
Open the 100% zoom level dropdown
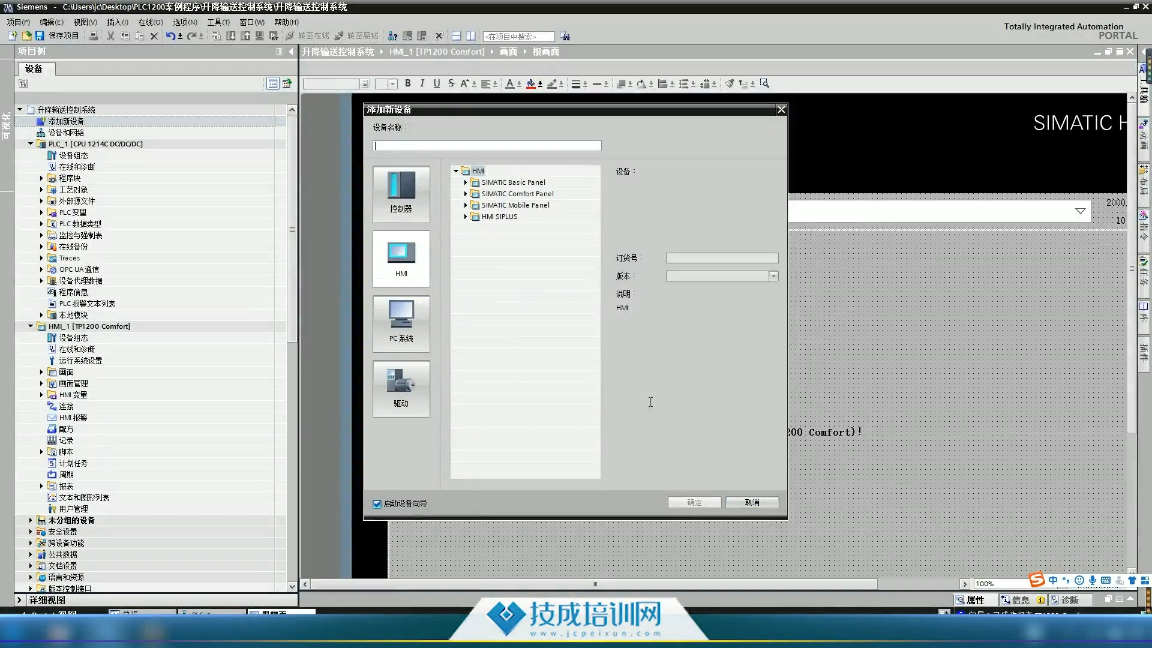pyautogui.click(x=1002, y=584)
